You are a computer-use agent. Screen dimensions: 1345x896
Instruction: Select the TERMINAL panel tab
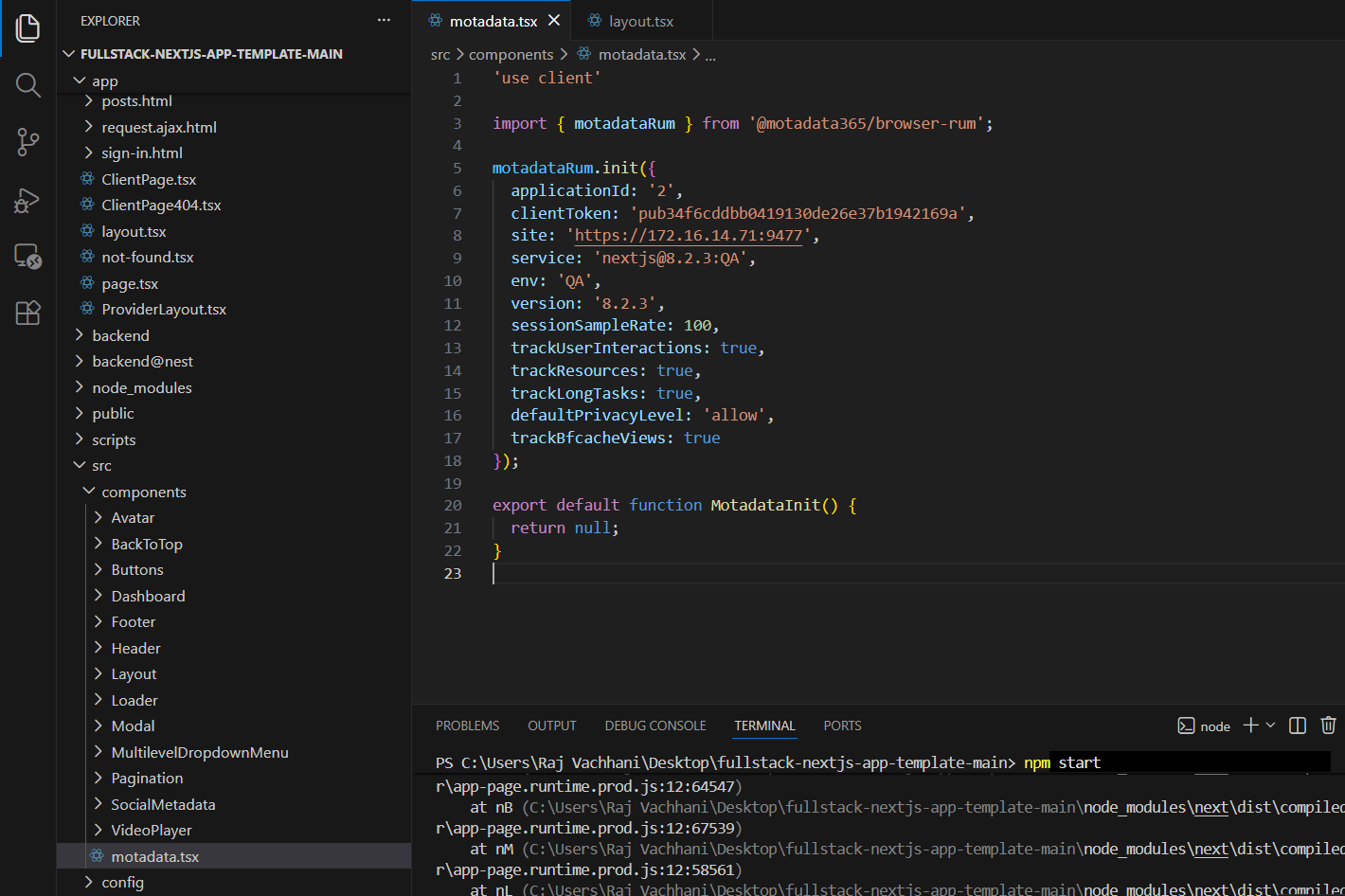[x=764, y=726]
